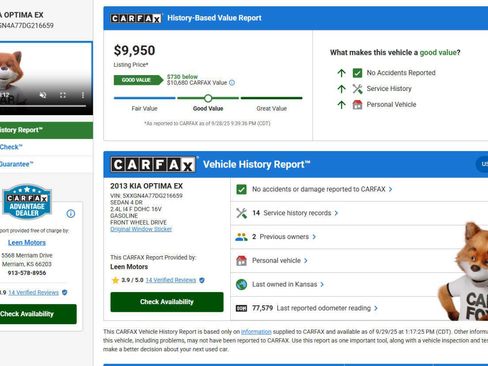This screenshot has width=488, height=366.
Task: Click the dealer phone number 913-578-8956
Action: coord(27,273)
